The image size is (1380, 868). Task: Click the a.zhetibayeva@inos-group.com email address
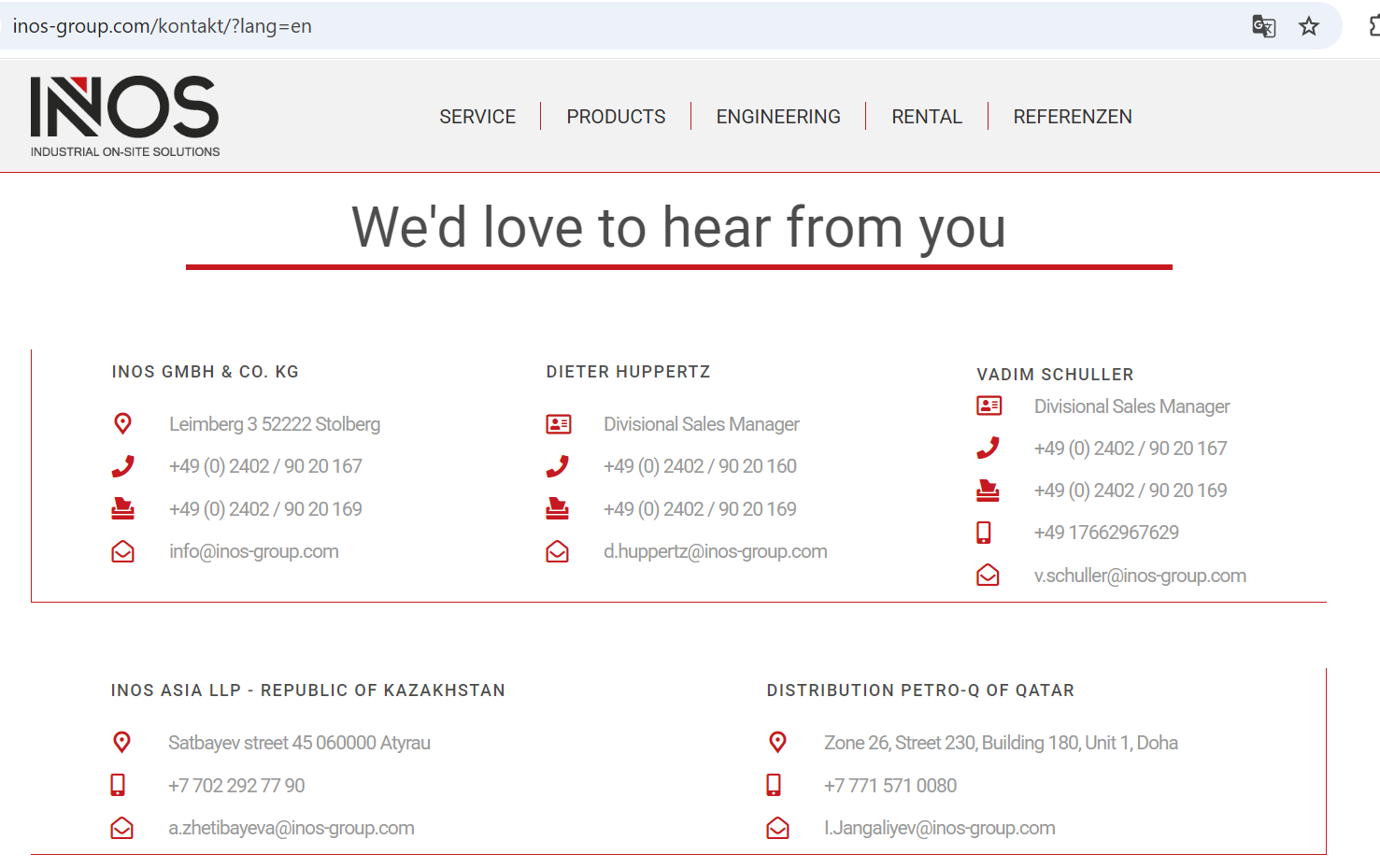(x=291, y=828)
